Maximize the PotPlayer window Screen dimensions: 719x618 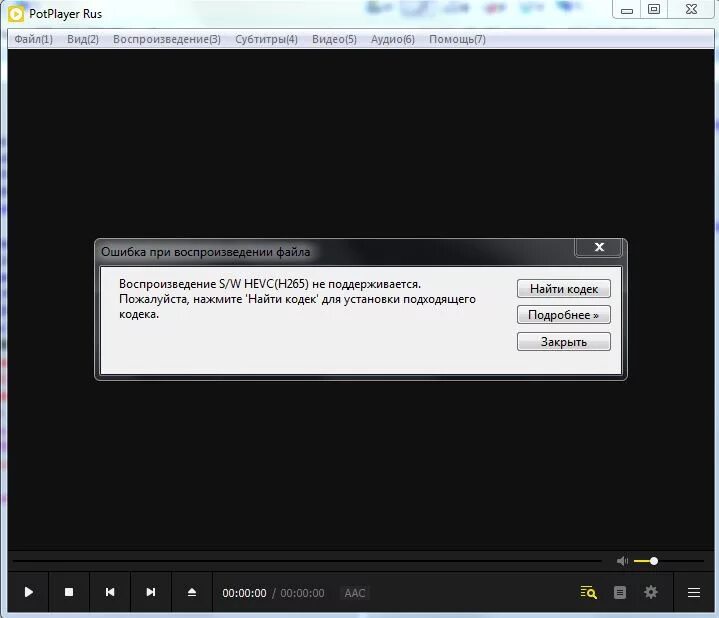pyautogui.click(x=654, y=10)
